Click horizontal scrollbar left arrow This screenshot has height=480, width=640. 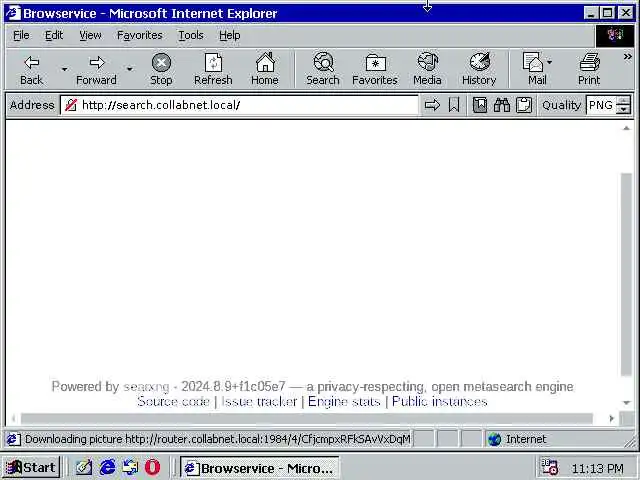tap(13, 418)
